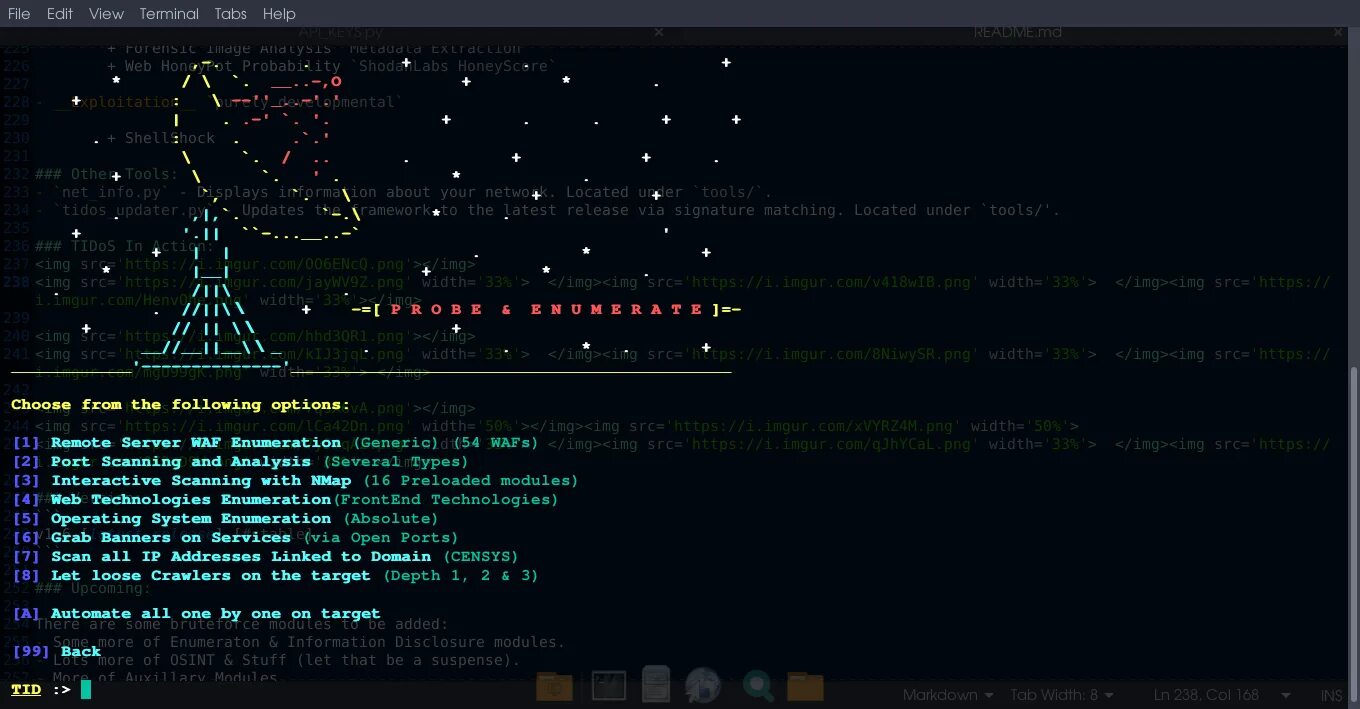The image size is (1360, 709).
Task: Open the document text editor dock icon
Action: click(x=656, y=684)
